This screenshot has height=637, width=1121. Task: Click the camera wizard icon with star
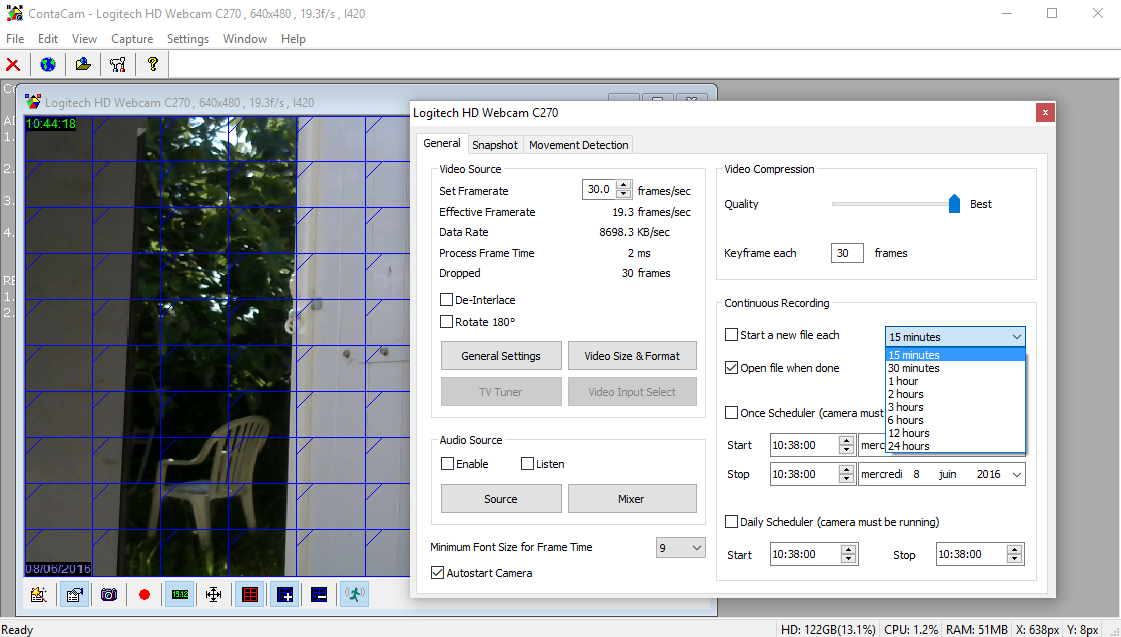pos(39,594)
